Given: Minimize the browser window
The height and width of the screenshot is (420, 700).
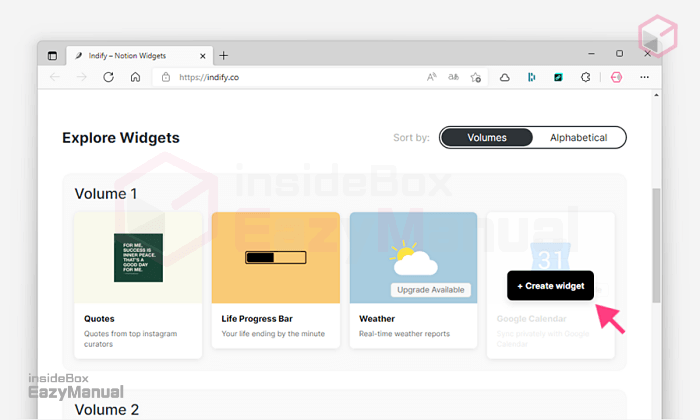Looking at the screenshot, I should pyautogui.click(x=592, y=54).
